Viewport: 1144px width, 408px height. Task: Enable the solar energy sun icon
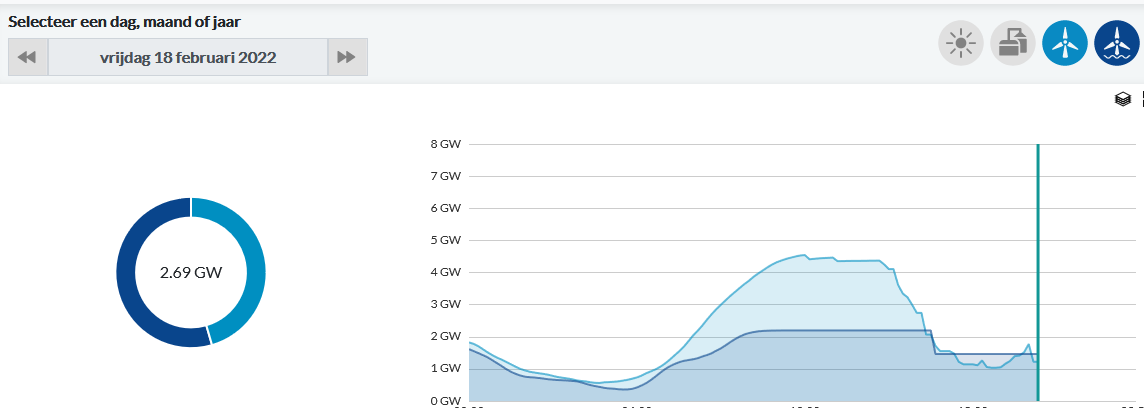point(961,43)
